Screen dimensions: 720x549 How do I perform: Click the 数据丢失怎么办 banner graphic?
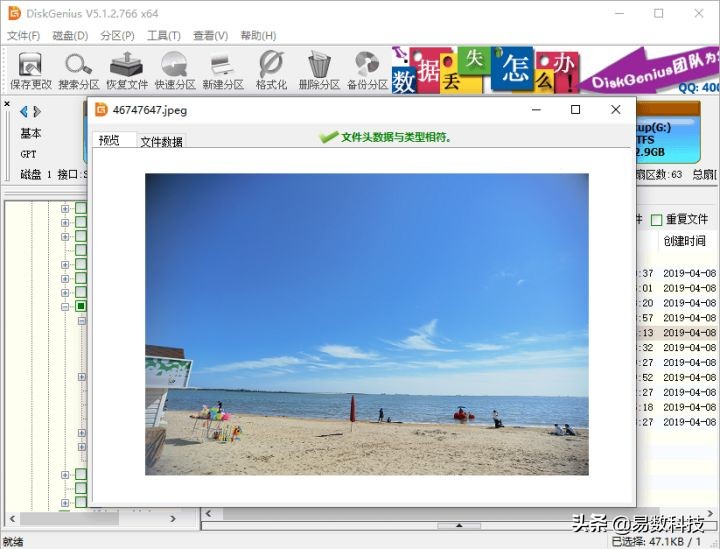(485, 71)
